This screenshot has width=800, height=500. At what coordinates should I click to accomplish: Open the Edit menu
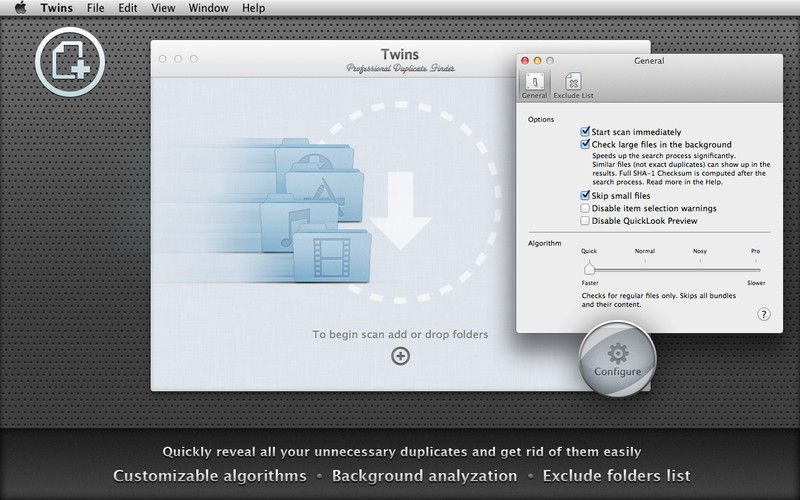click(128, 8)
